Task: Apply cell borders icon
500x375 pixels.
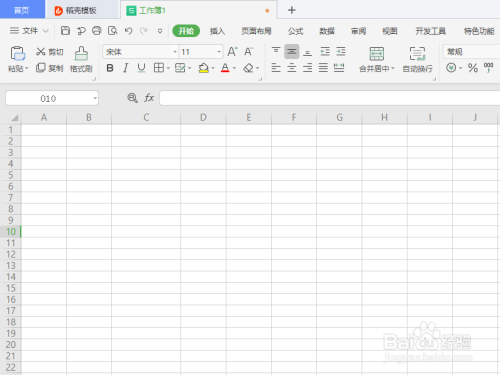Action: pos(159,68)
